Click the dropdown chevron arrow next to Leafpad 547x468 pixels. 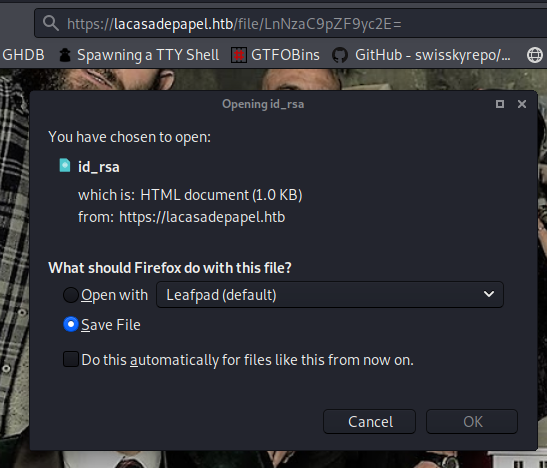(x=489, y=294)
